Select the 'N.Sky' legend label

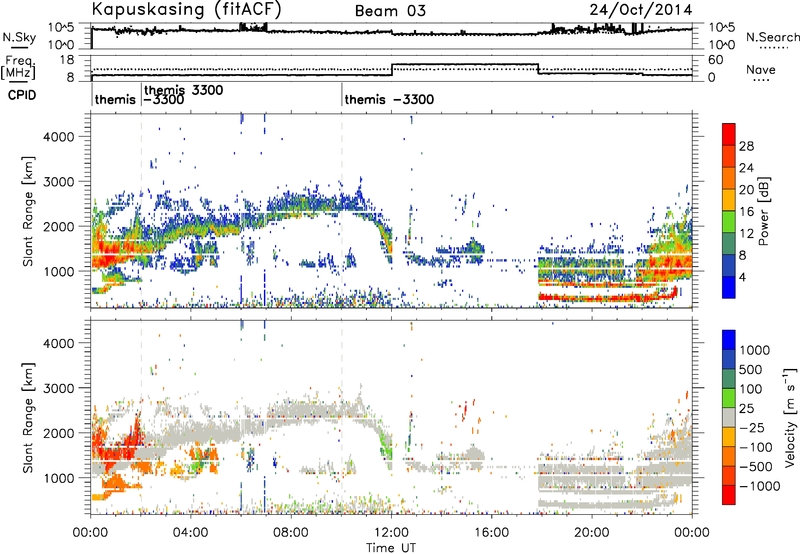click(x=19, y=37)
